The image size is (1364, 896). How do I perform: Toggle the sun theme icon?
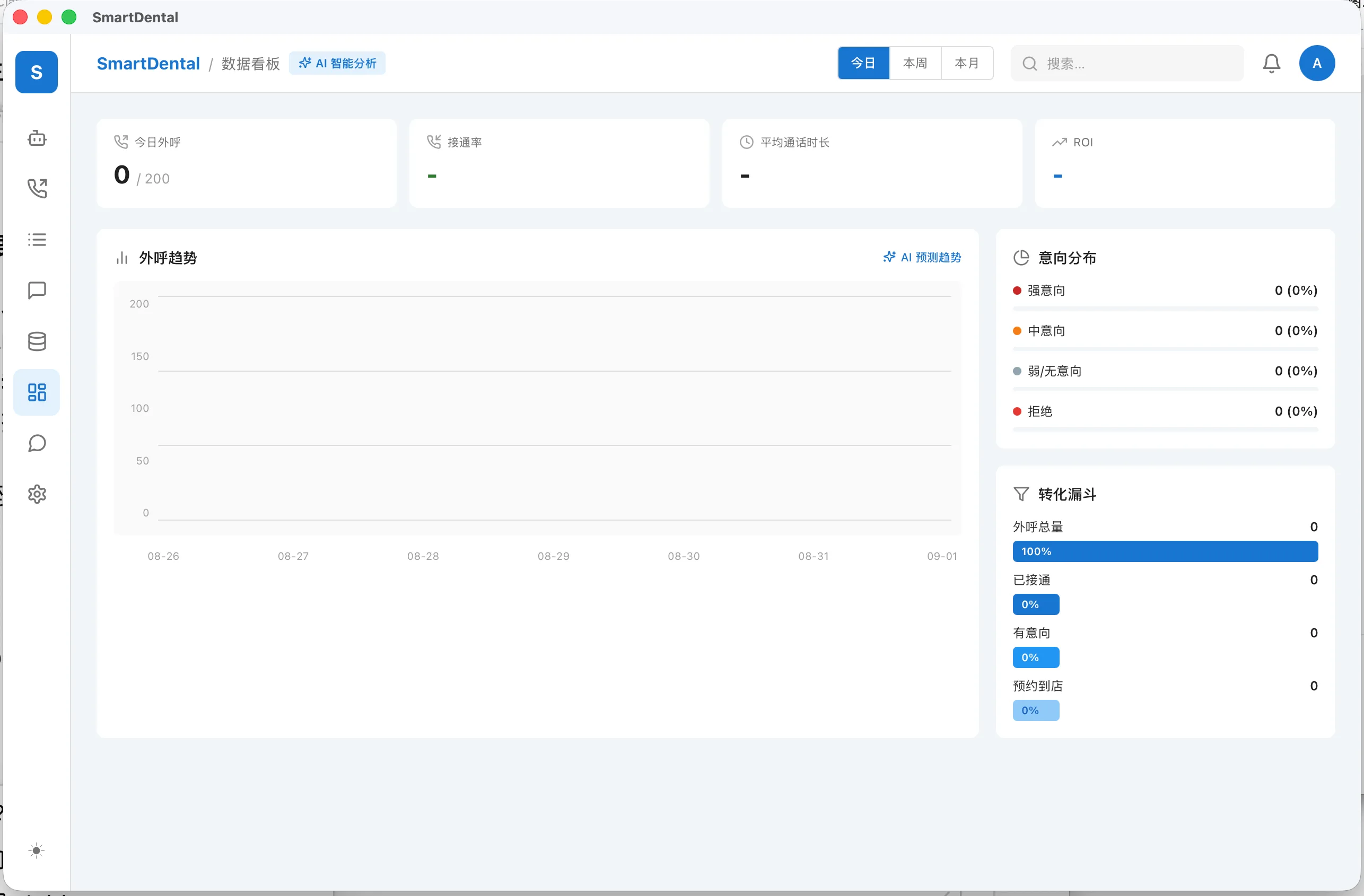pos(37,850)
